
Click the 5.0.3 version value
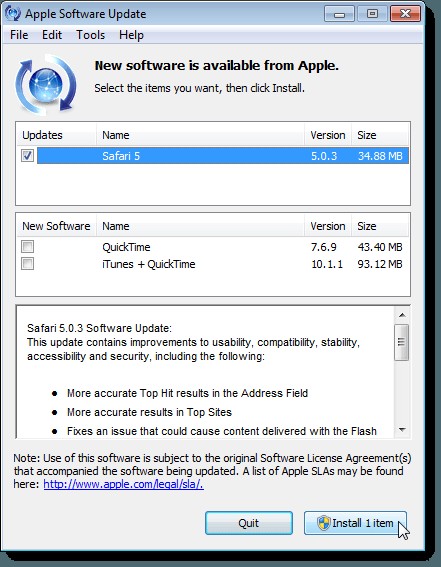point(324,156)
